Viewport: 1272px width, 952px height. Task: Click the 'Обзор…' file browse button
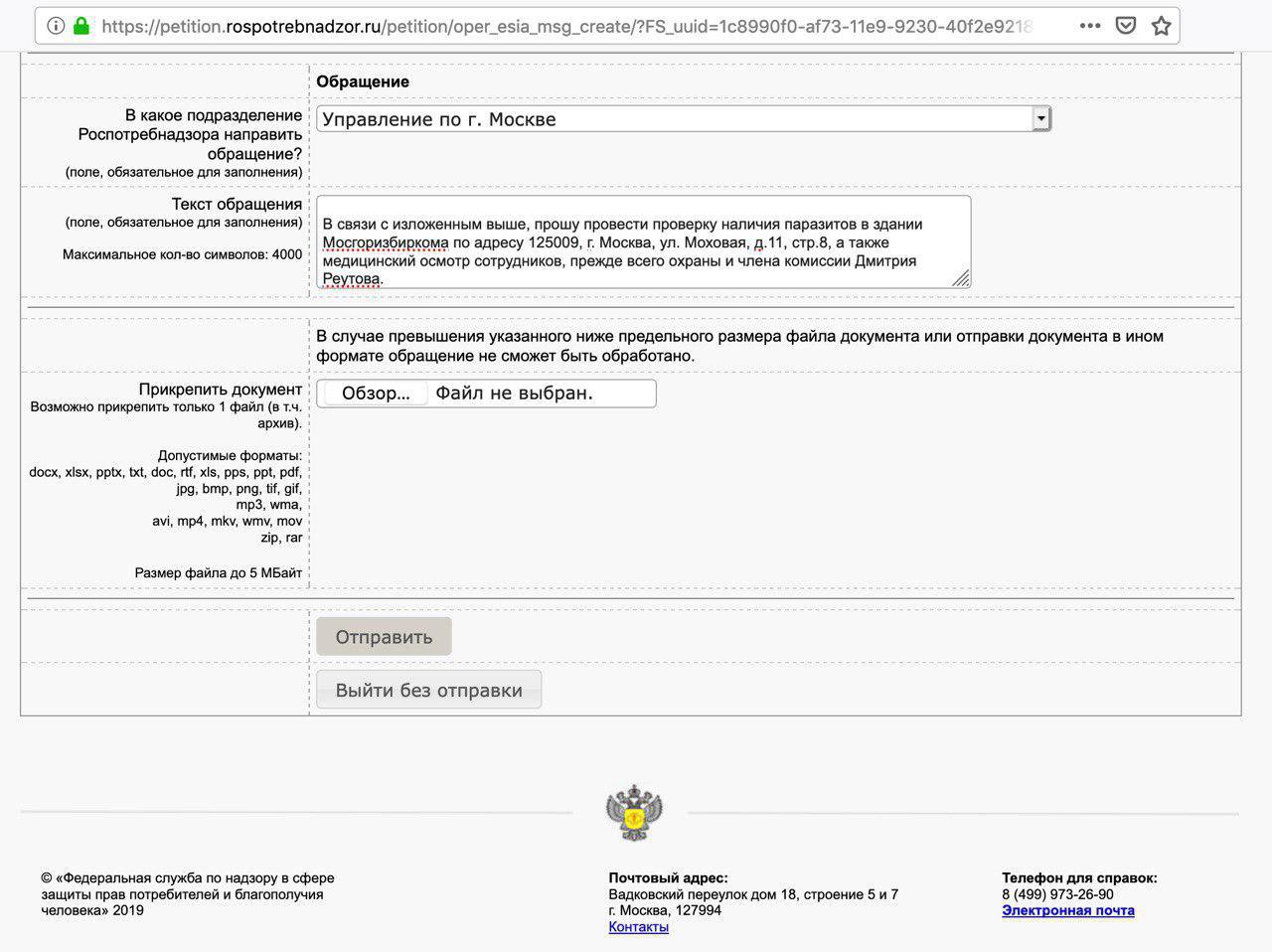[376, 394]
